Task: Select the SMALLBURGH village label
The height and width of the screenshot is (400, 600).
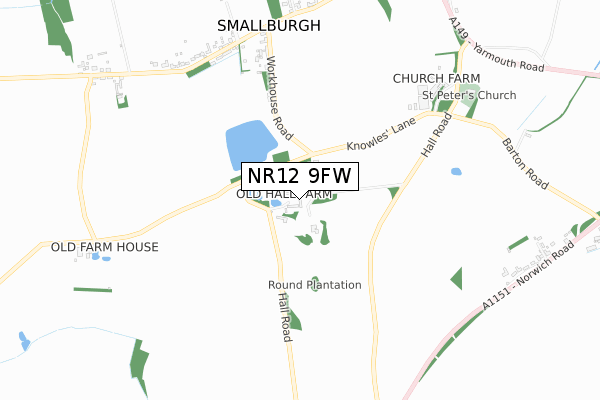Action: pyautogui.click(x=269, y=26)
